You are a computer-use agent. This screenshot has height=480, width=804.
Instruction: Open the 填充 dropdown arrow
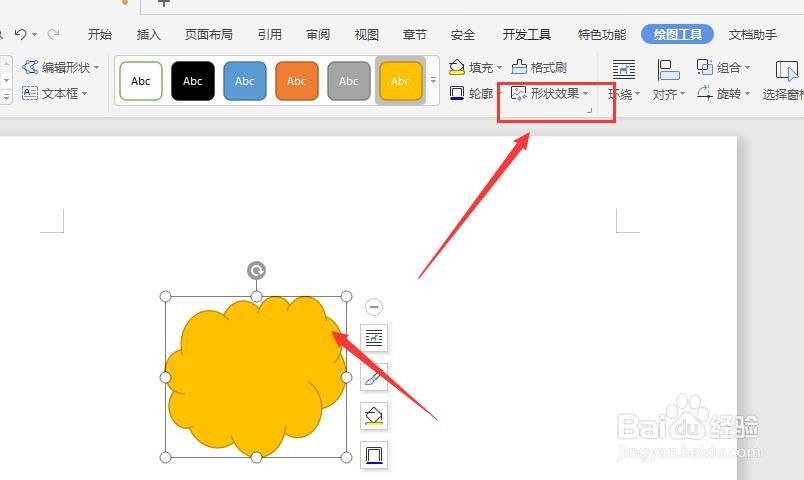tap(499, 67)
